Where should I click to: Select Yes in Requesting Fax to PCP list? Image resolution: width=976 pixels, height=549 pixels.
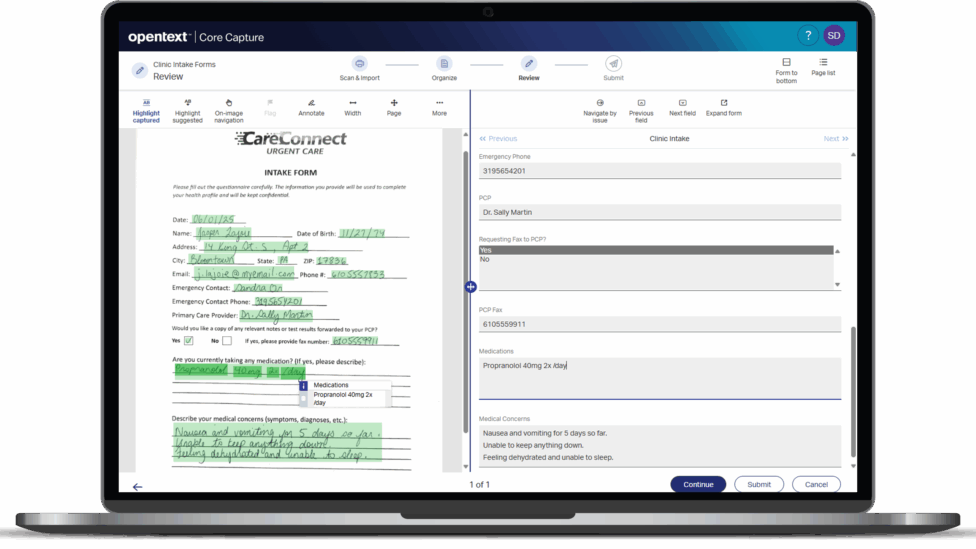point(655,250)
